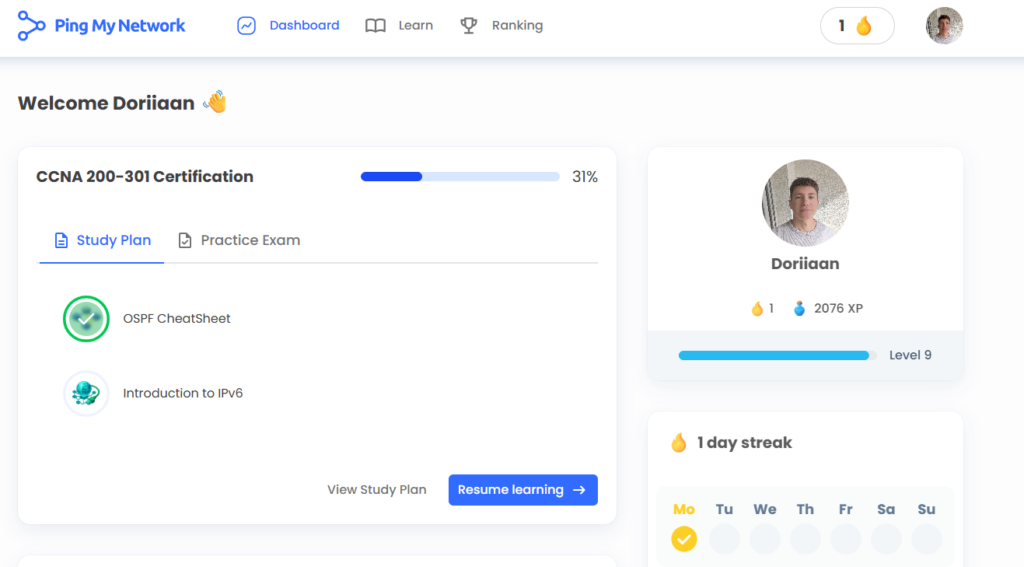Click the CCNA 200-301 Certification title

[x=144, y=176]
